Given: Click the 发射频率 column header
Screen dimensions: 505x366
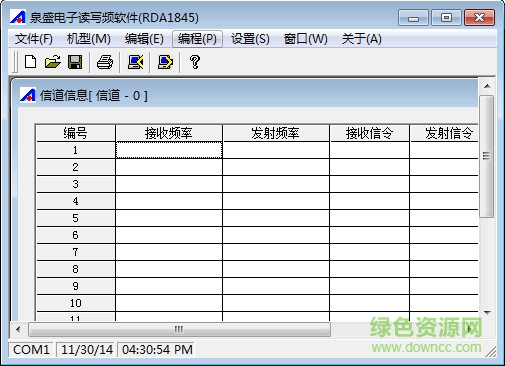Looking at the screenshot, I should (276, 133).
